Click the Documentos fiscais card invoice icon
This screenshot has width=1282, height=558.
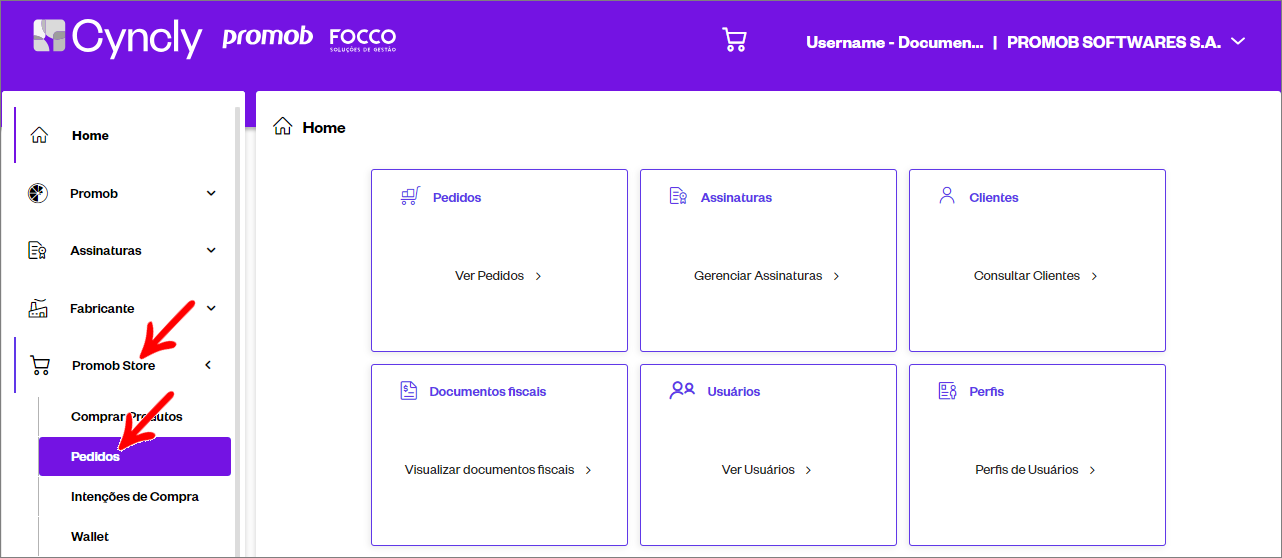coord(408,390)
